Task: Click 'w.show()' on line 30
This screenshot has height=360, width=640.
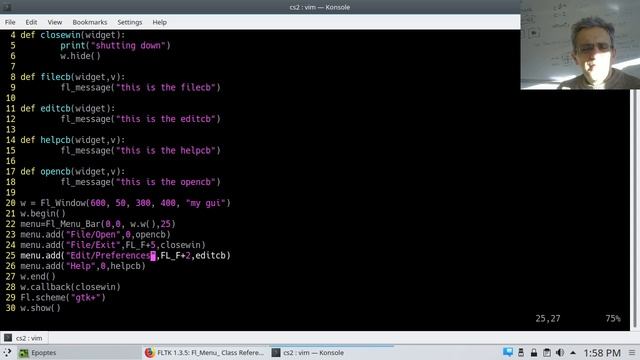Action: pos(40,308)
